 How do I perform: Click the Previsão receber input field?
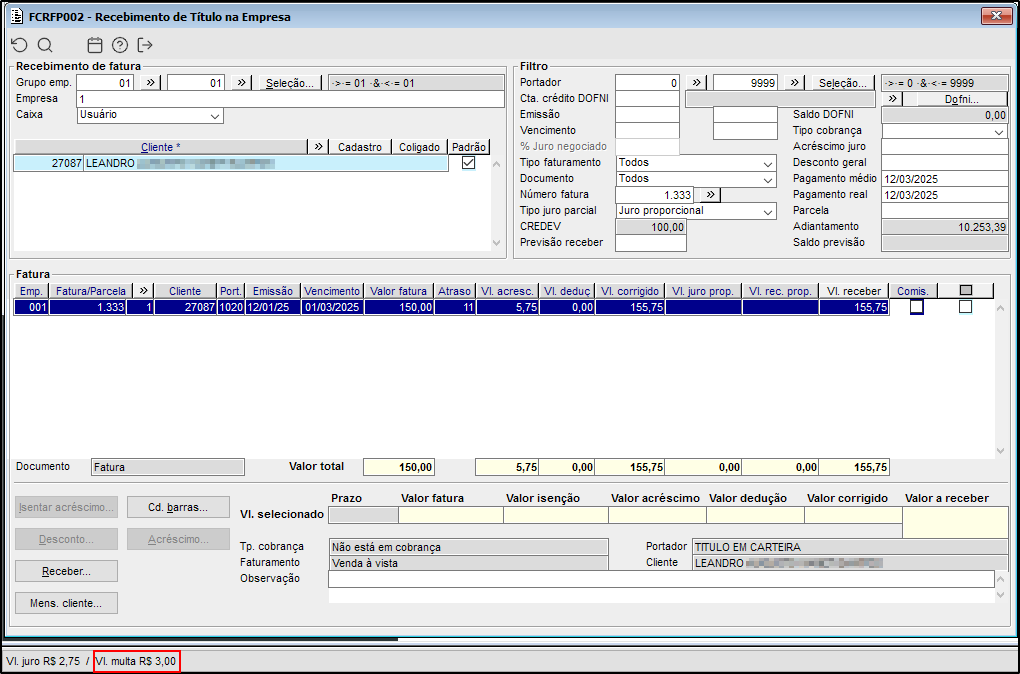651,243
